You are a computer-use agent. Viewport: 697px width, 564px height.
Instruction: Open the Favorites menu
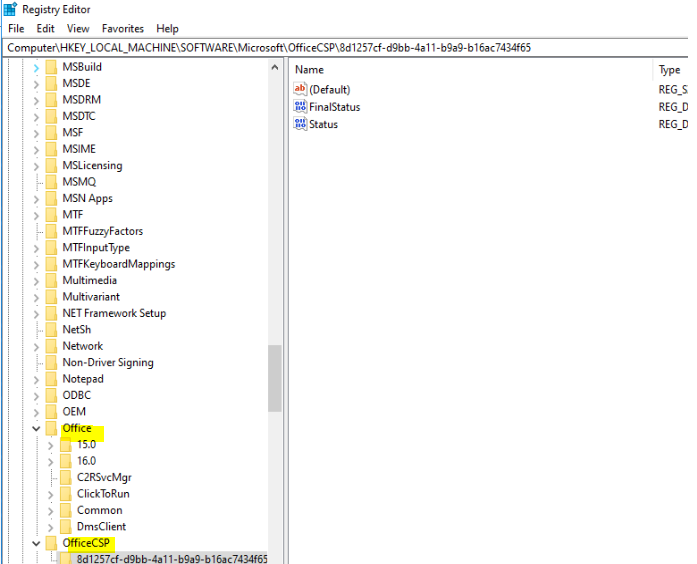(x=123, y=28)
